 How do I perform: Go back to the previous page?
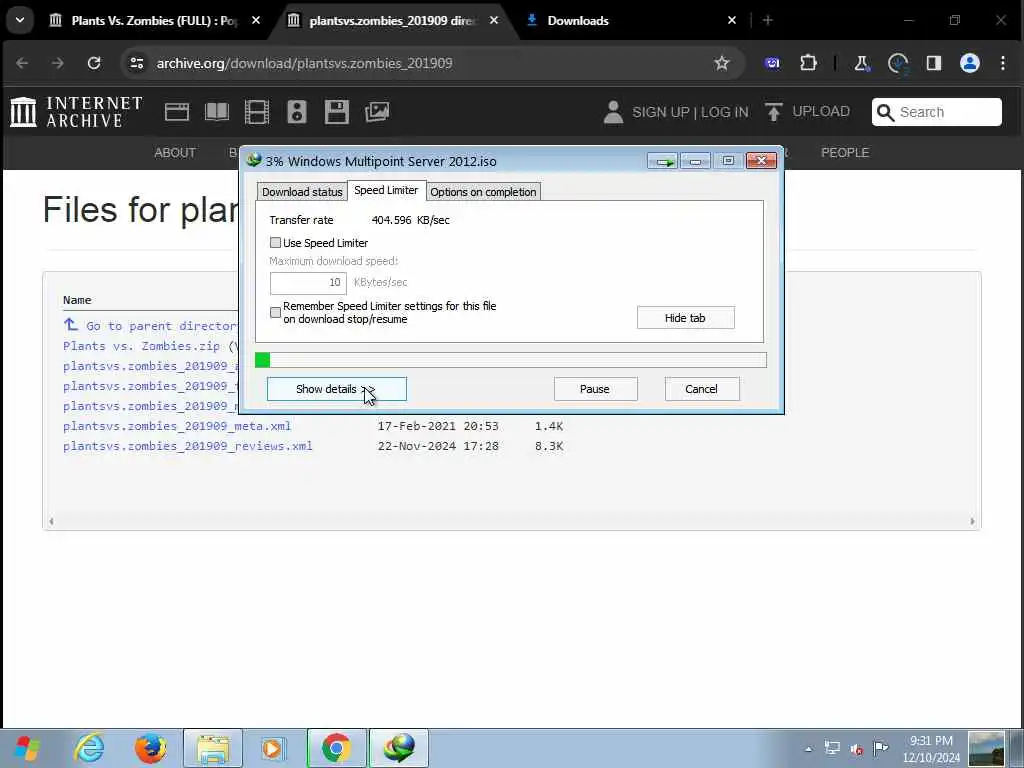[22, 63]
